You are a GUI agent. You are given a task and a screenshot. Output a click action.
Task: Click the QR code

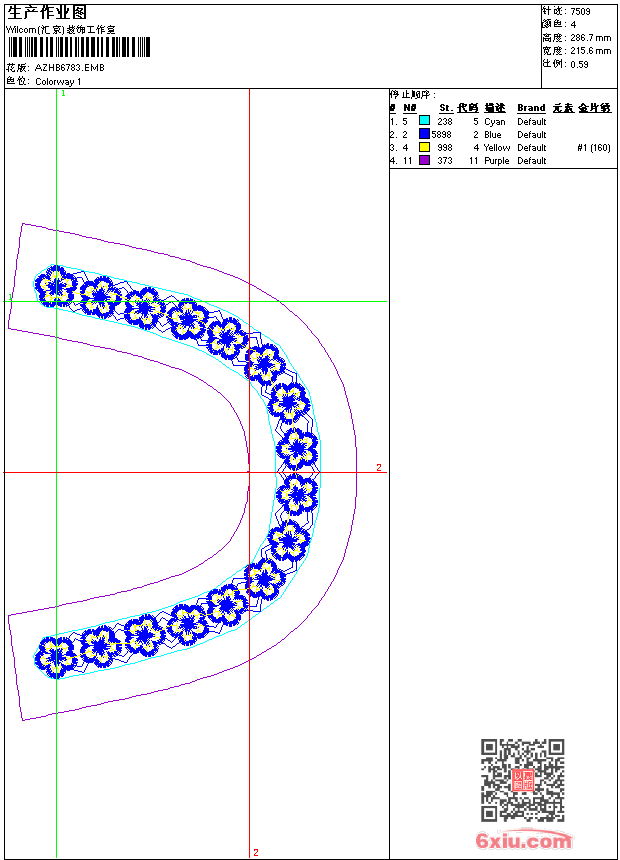pyautogui.click(x=522, y=780)
